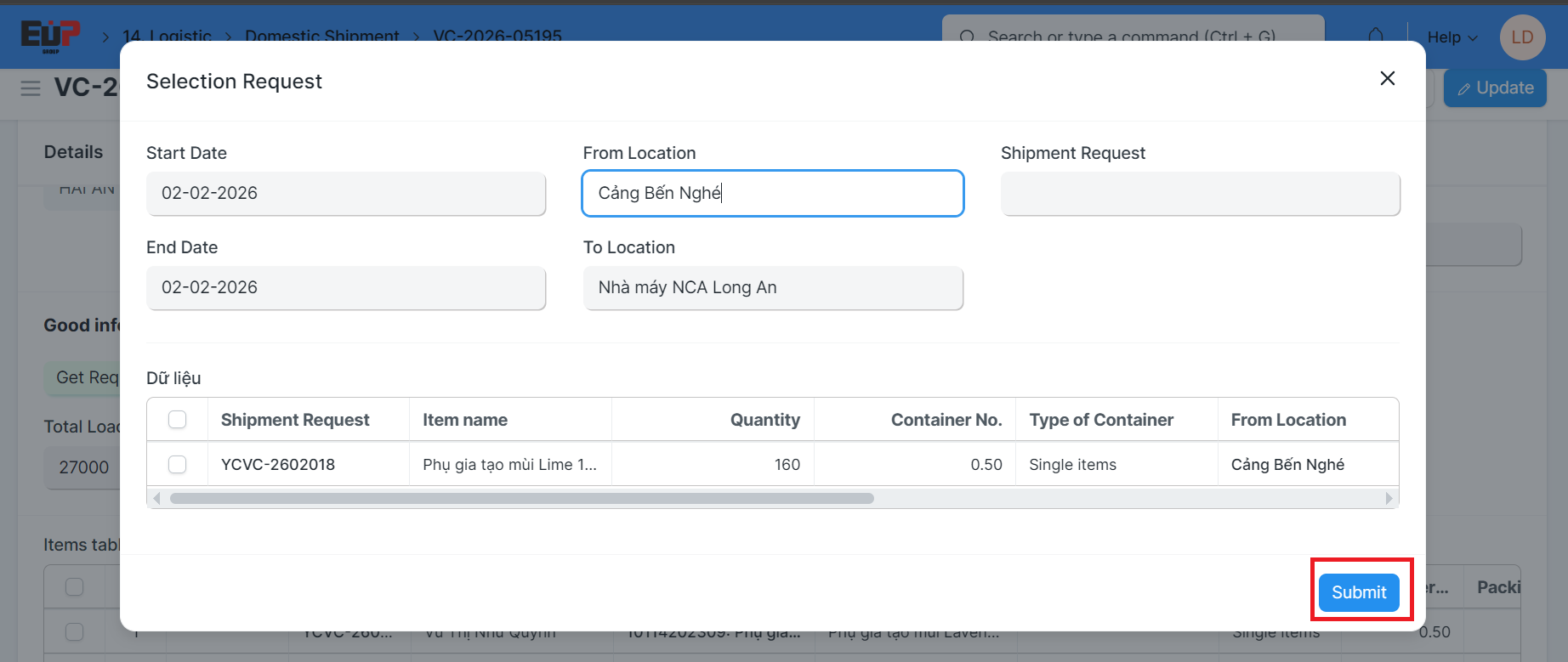Image resolution: width=1568 pixels, height=662 pixels.
Task: Toggle the sidebar hamburger menu
Action: pyautogui.click(x=31, y=88)
